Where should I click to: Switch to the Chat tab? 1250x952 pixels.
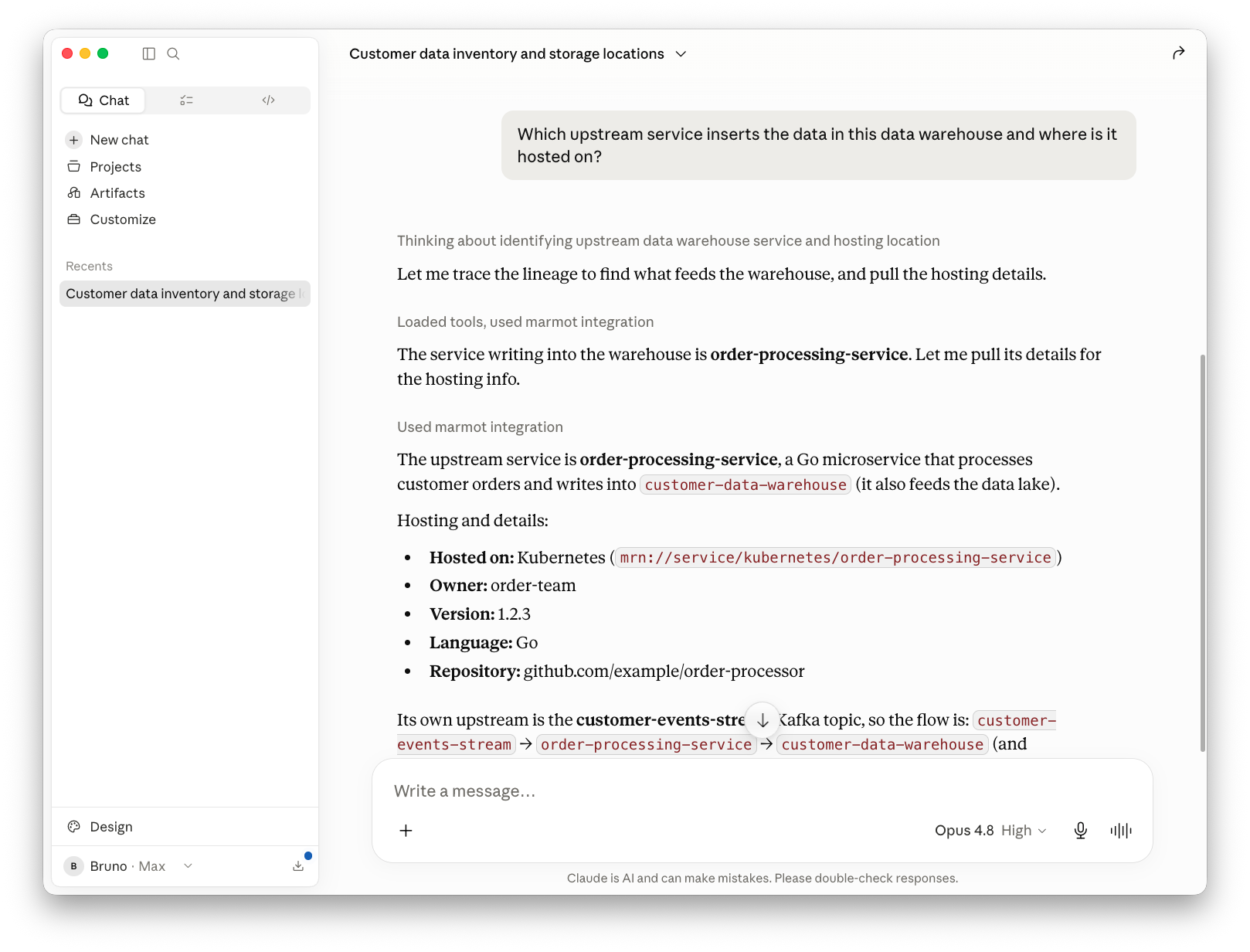click(x=104, y=100)
